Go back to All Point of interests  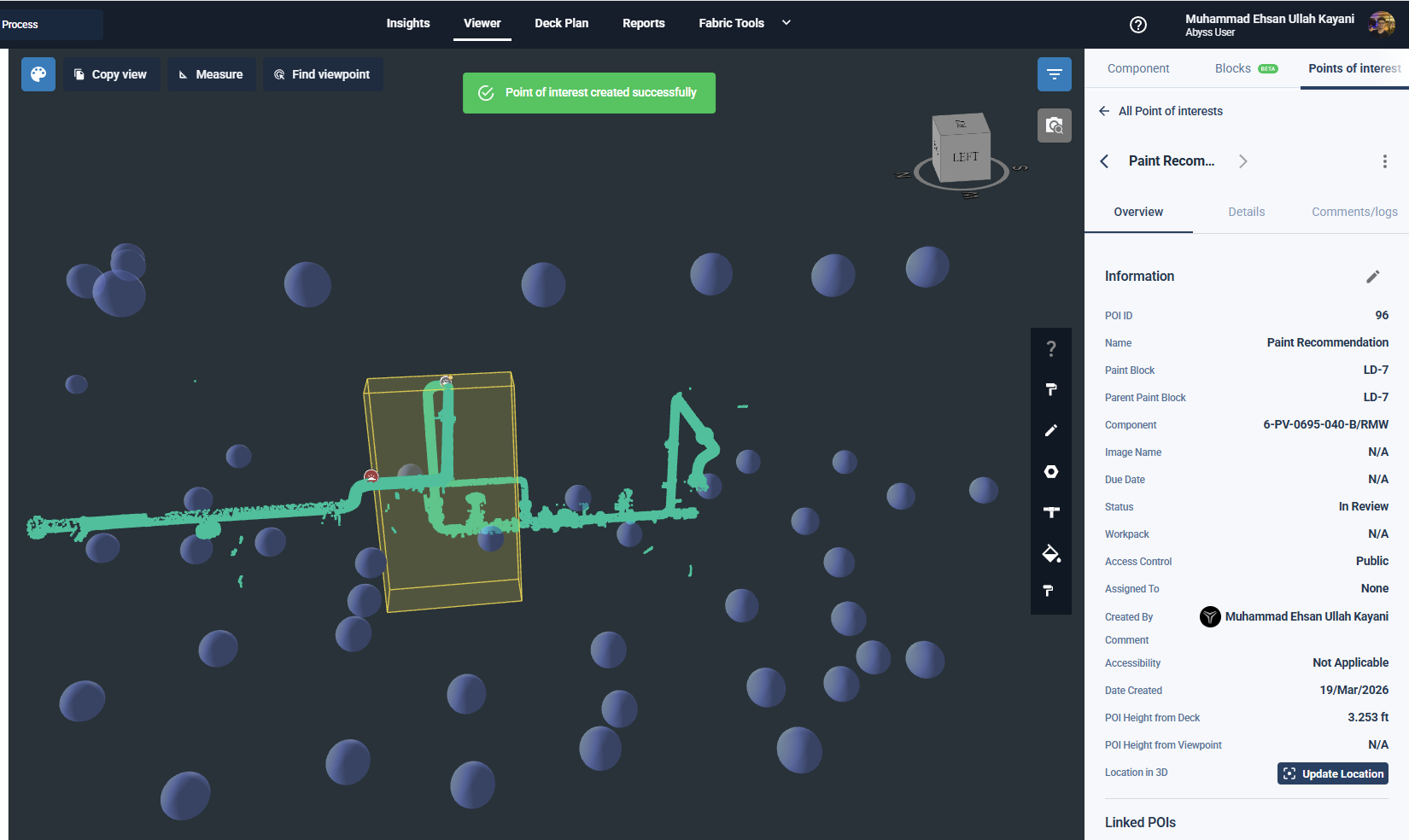pyautogui.click(x=1161, y=111)
